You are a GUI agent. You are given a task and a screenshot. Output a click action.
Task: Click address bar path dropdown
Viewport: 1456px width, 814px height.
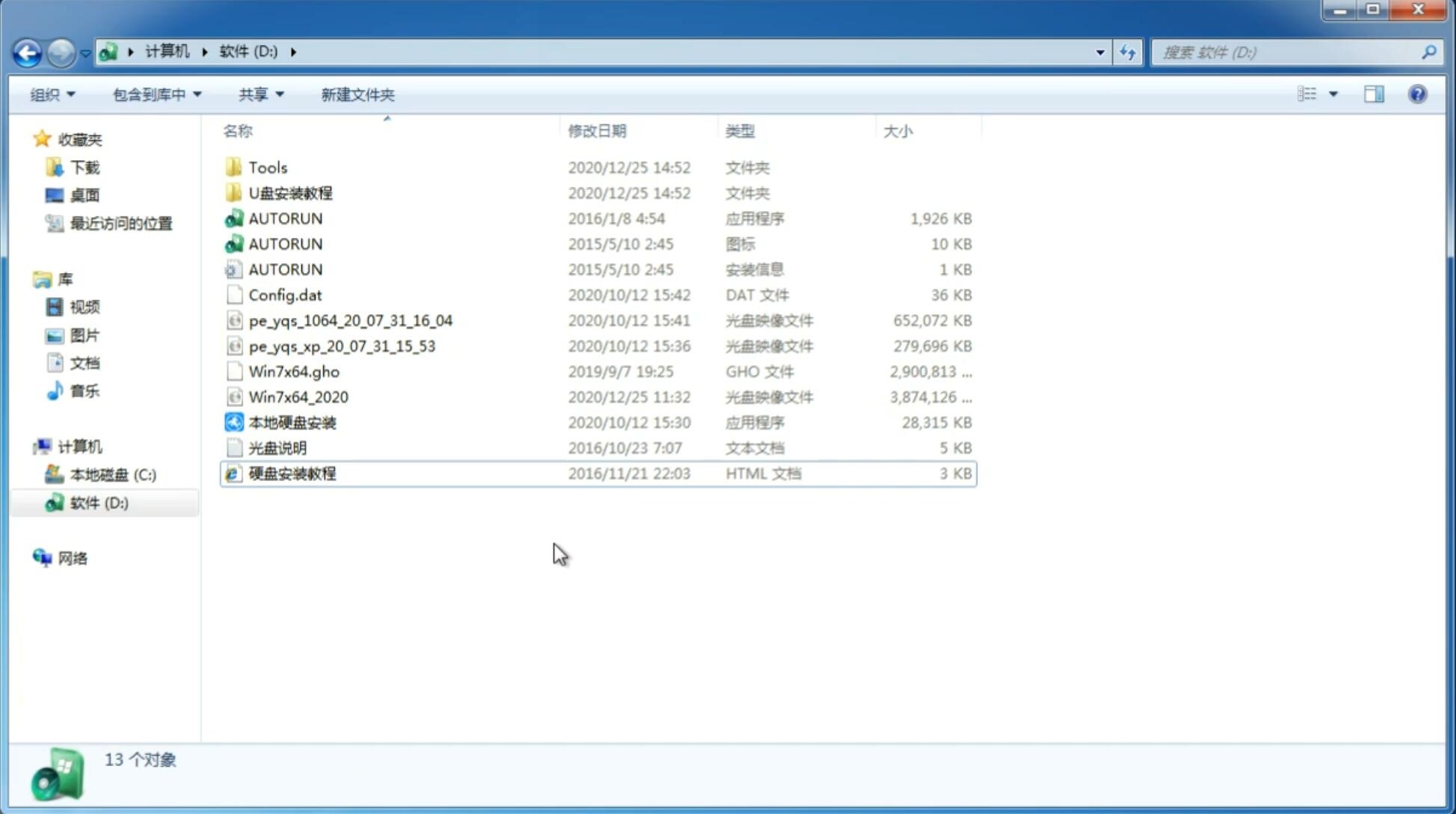(1099, 51)
